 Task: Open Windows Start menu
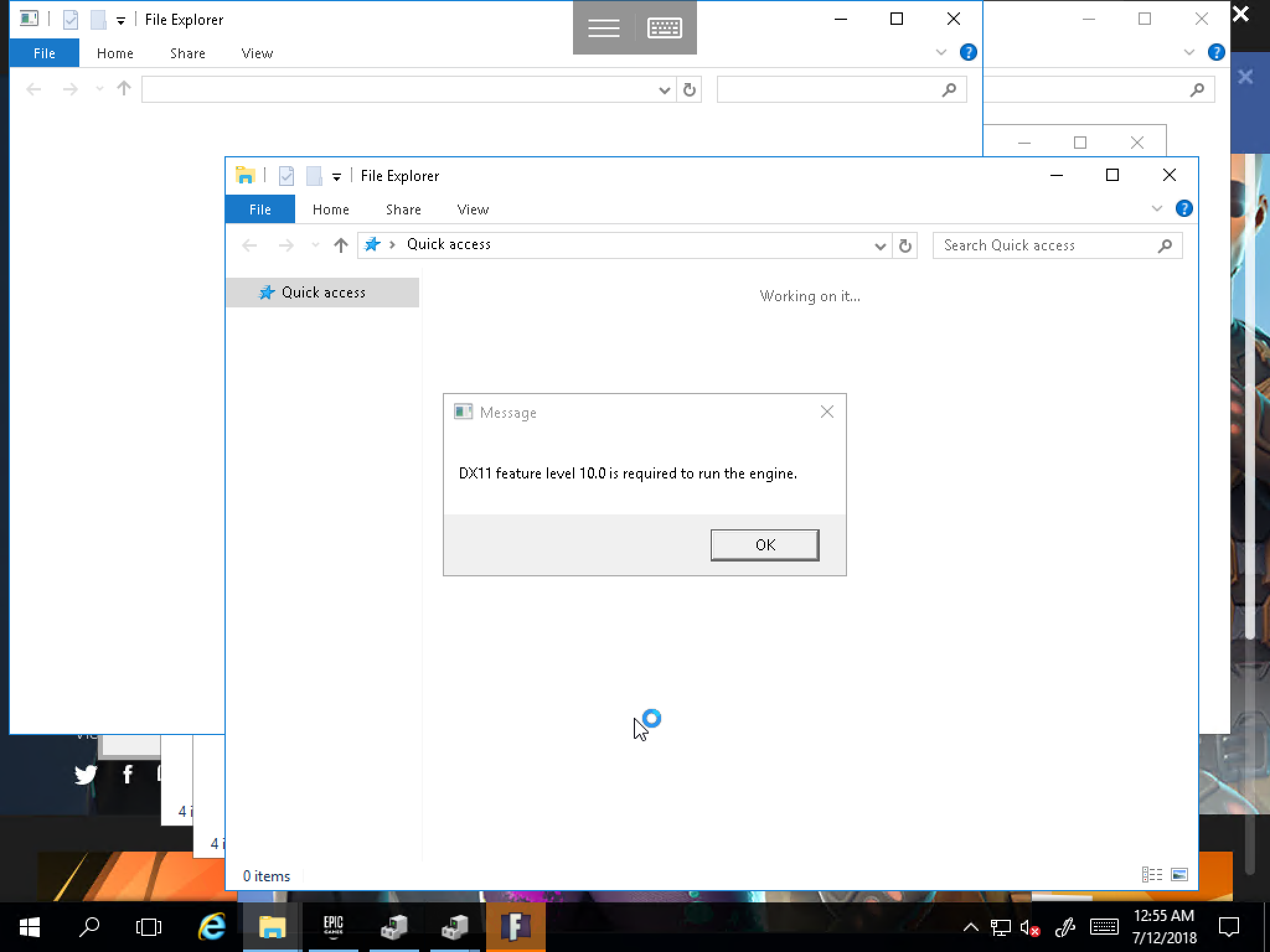click(x=29, y=927)
